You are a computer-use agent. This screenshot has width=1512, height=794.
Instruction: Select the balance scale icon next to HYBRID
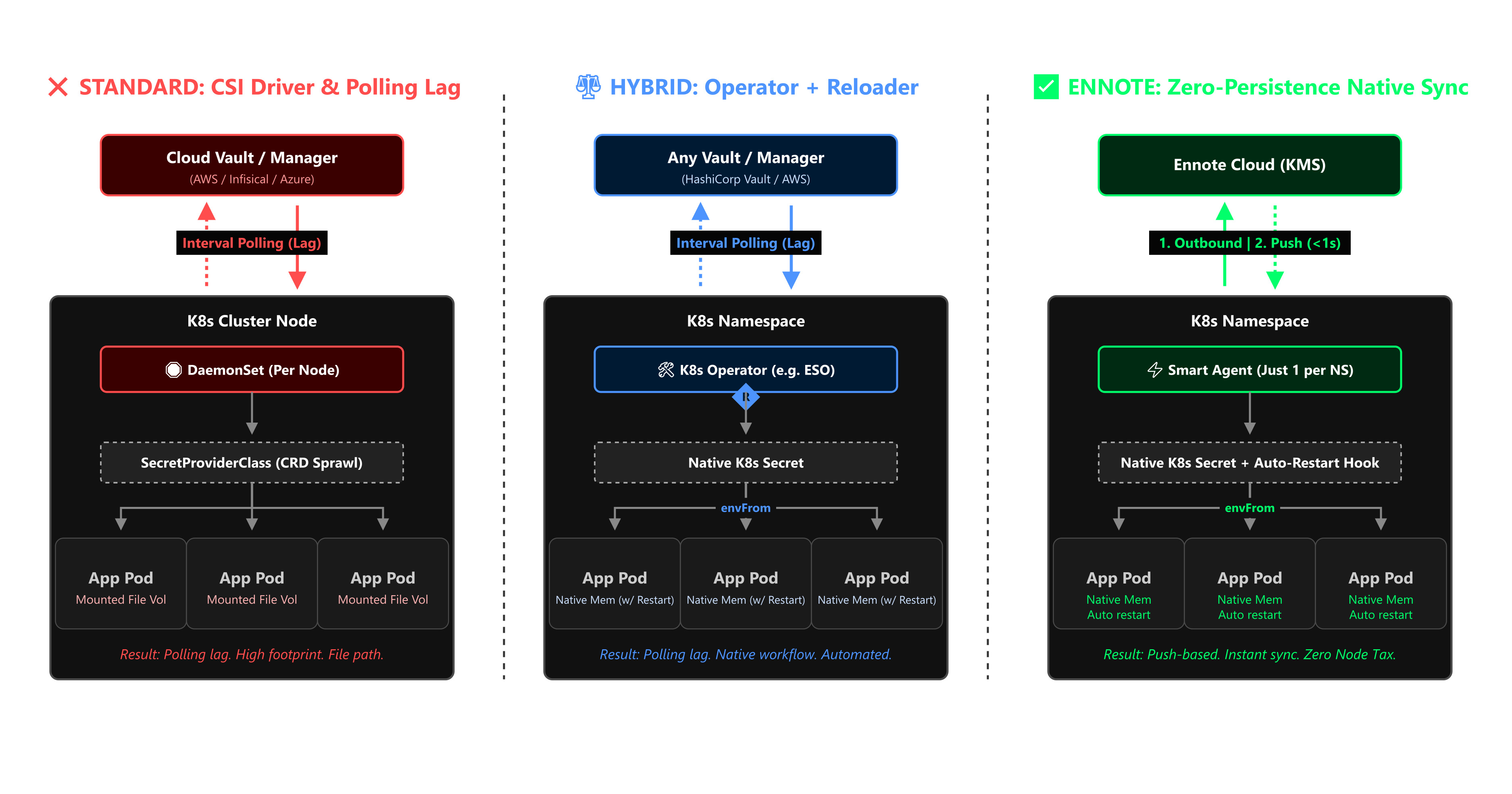click(x=589, y=87)
